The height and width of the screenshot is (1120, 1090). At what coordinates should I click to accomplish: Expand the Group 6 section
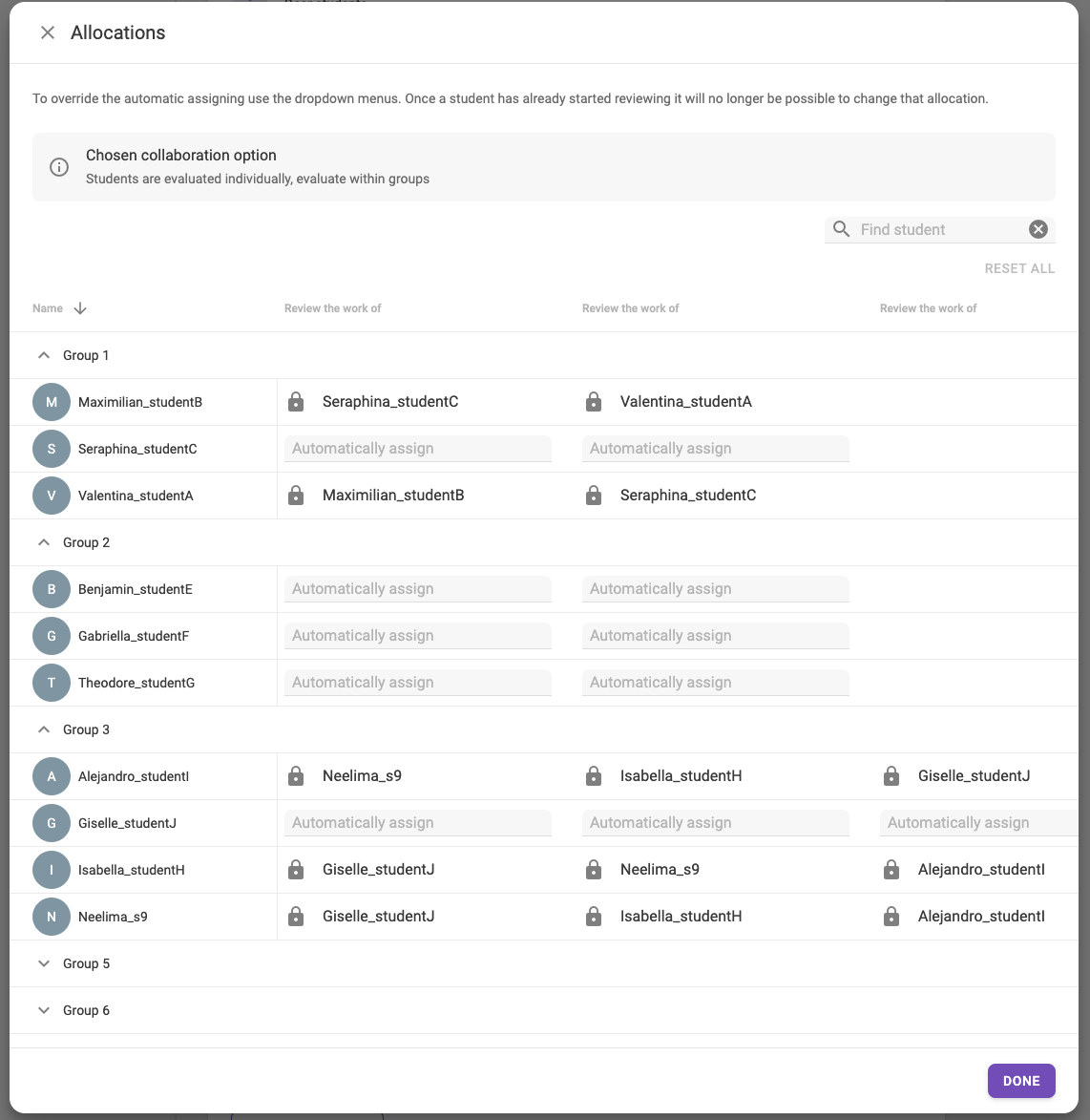[x=44, y=1010]
